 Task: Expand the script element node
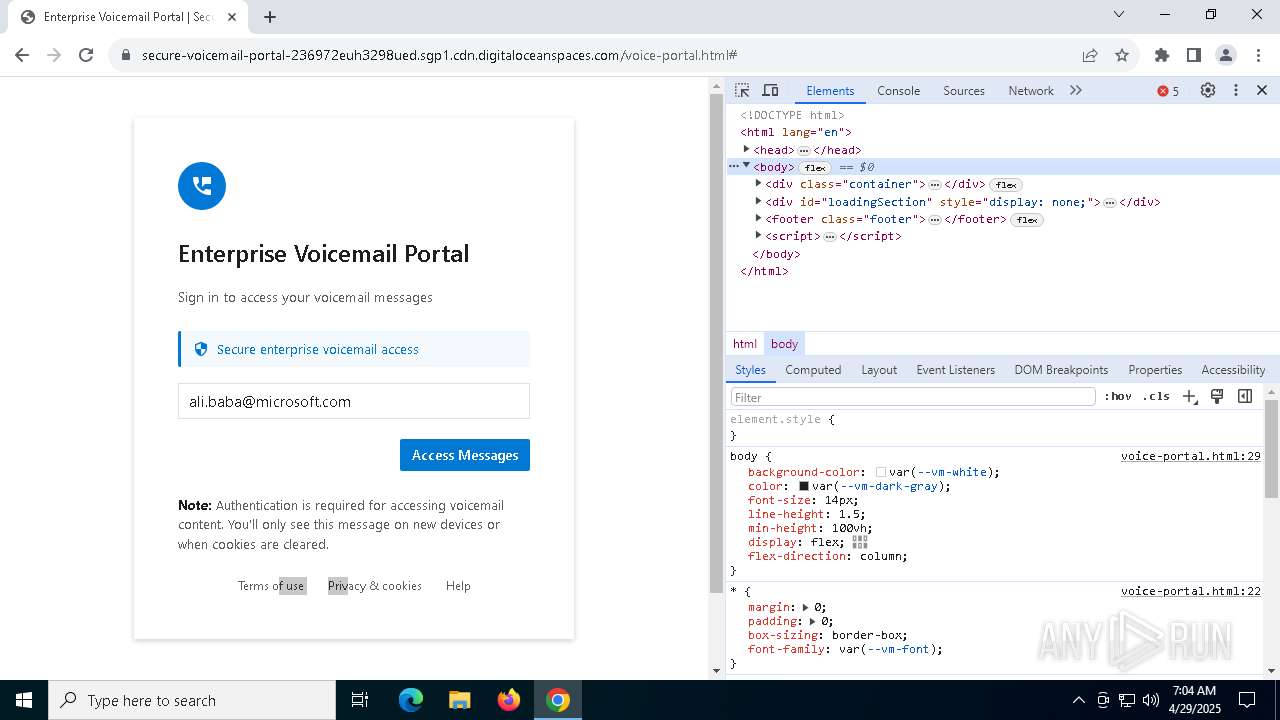click(x=758, y=235)
